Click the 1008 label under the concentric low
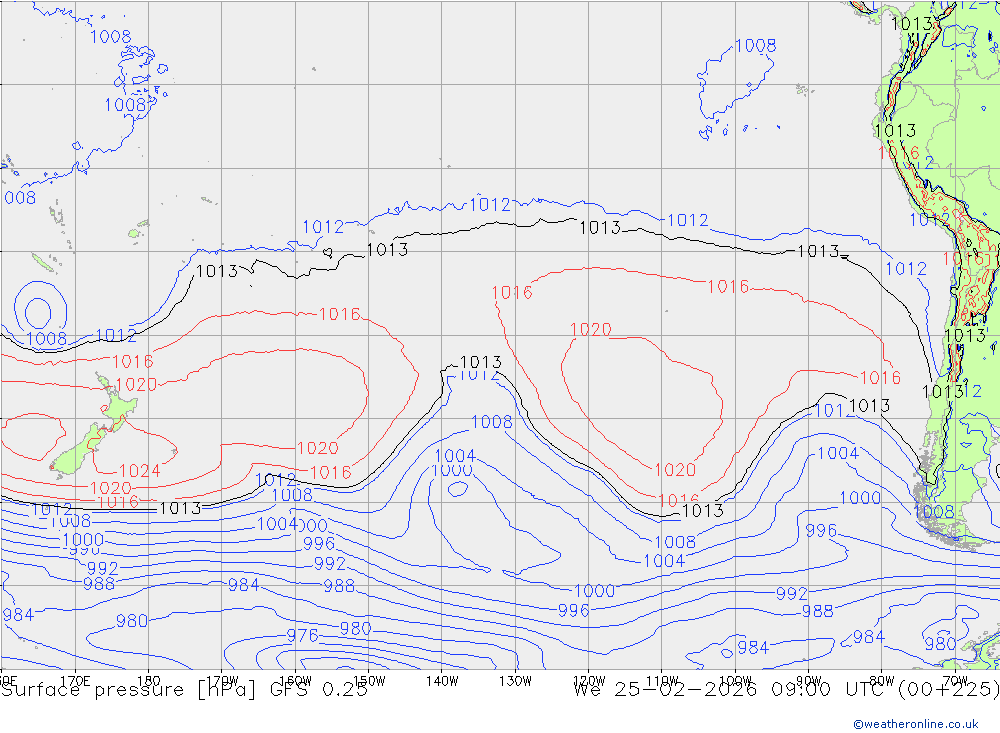The image size is (1000, 733). point(47,338)
